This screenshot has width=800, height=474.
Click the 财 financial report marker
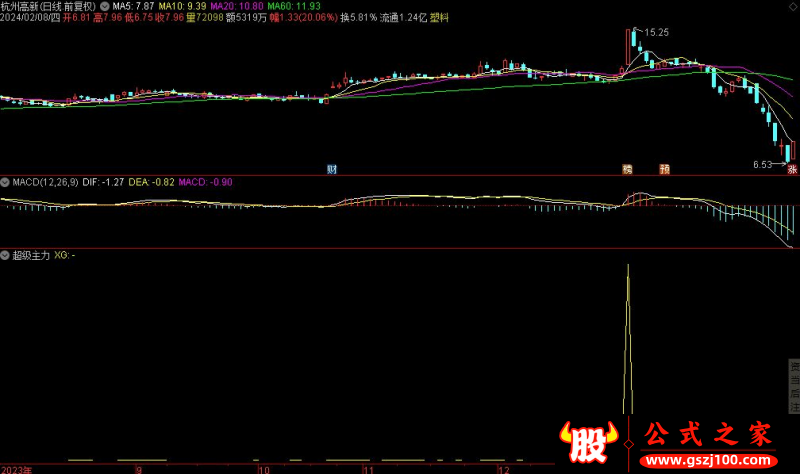coord(332,169)
